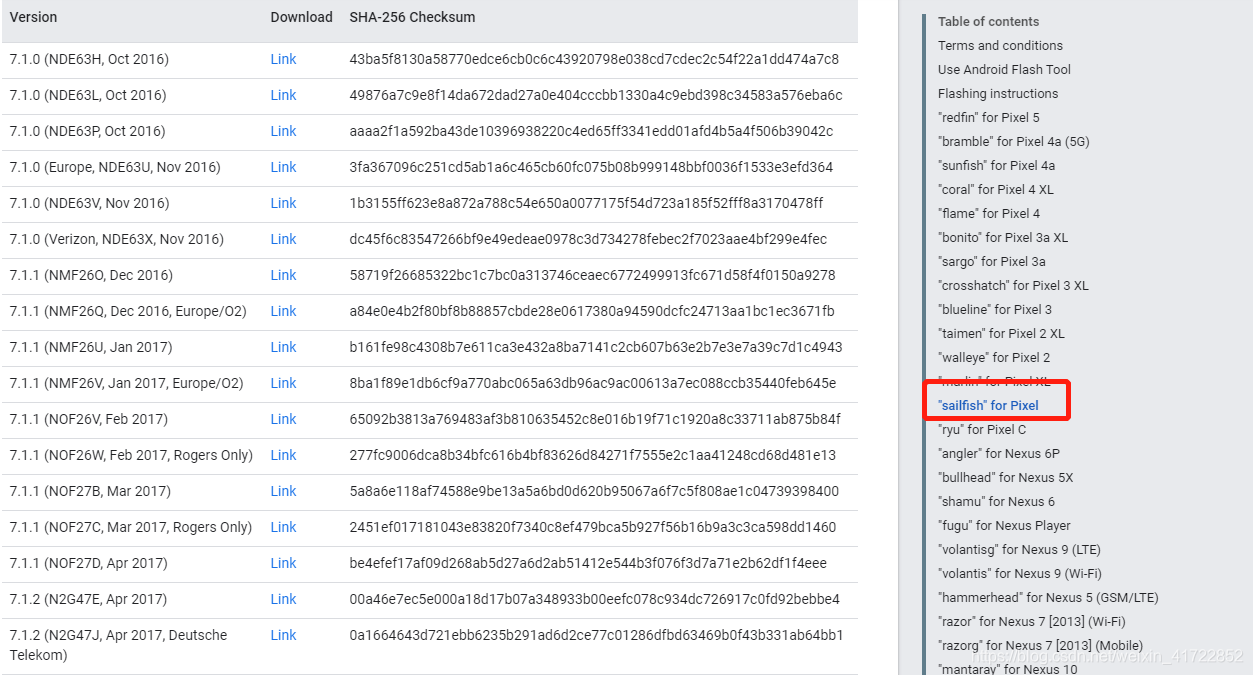Jump to "coral" for Pixel 4 XL
Viewport: 1253px width, 675px height.
pos(996,189)
